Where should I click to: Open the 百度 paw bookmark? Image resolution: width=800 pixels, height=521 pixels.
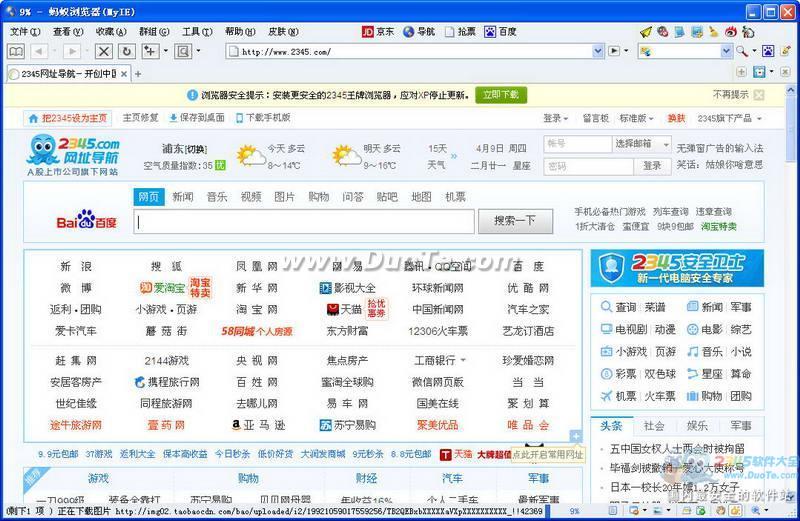(501, 32)
